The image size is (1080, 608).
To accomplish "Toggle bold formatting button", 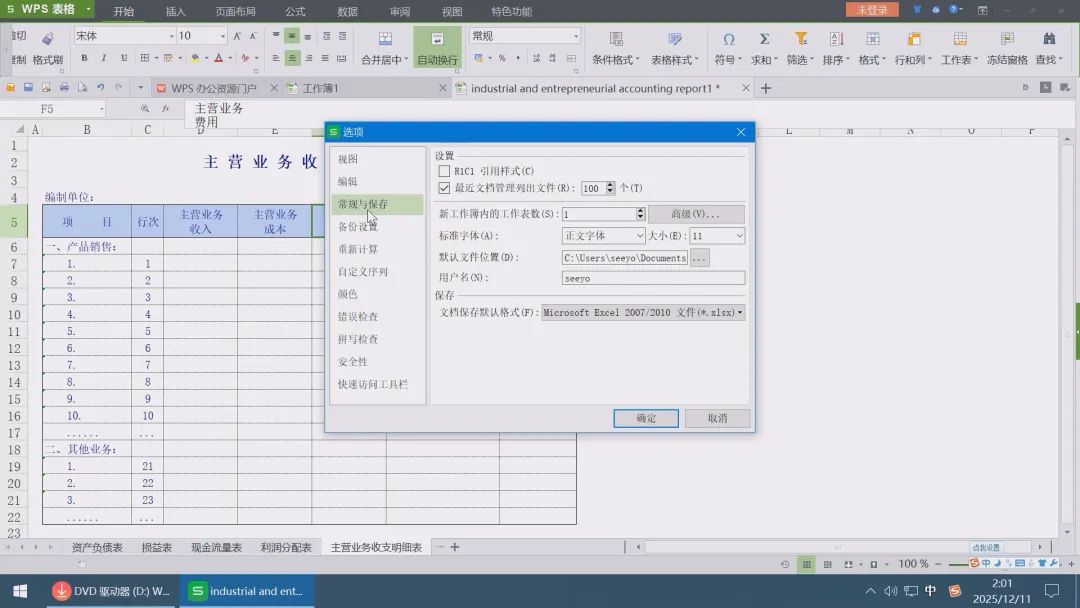I will [x=84, y=59].
